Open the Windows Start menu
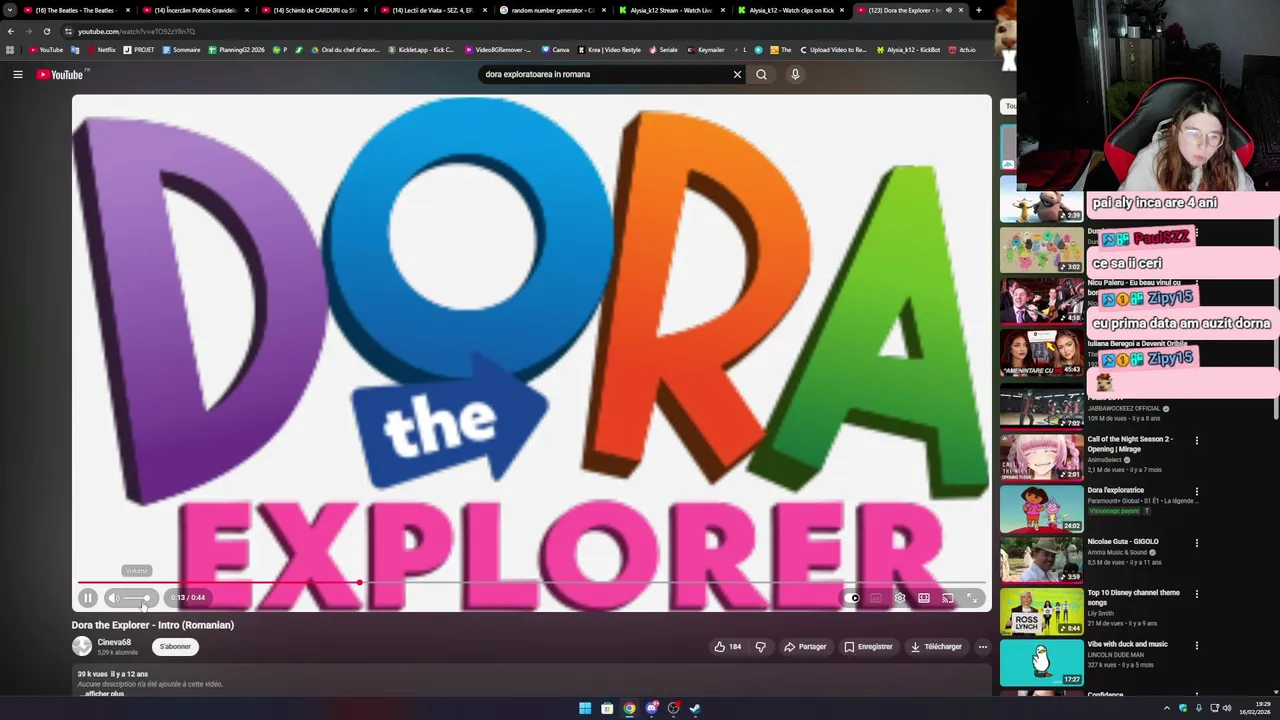Image resolution: width=1280 pixels, height=720 pixels. point(585,709)
